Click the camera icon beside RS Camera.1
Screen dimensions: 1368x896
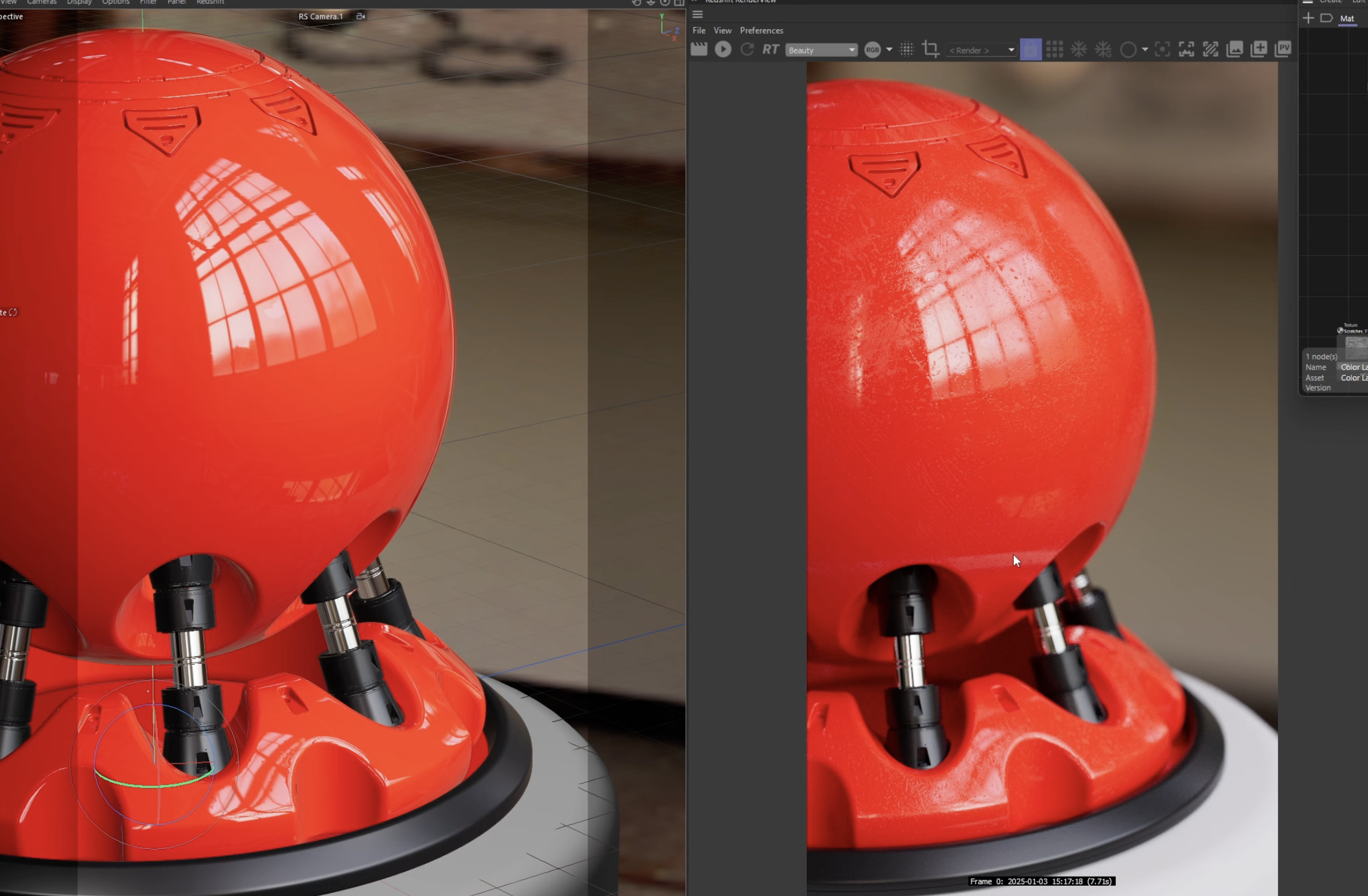(x=360, y=16)
